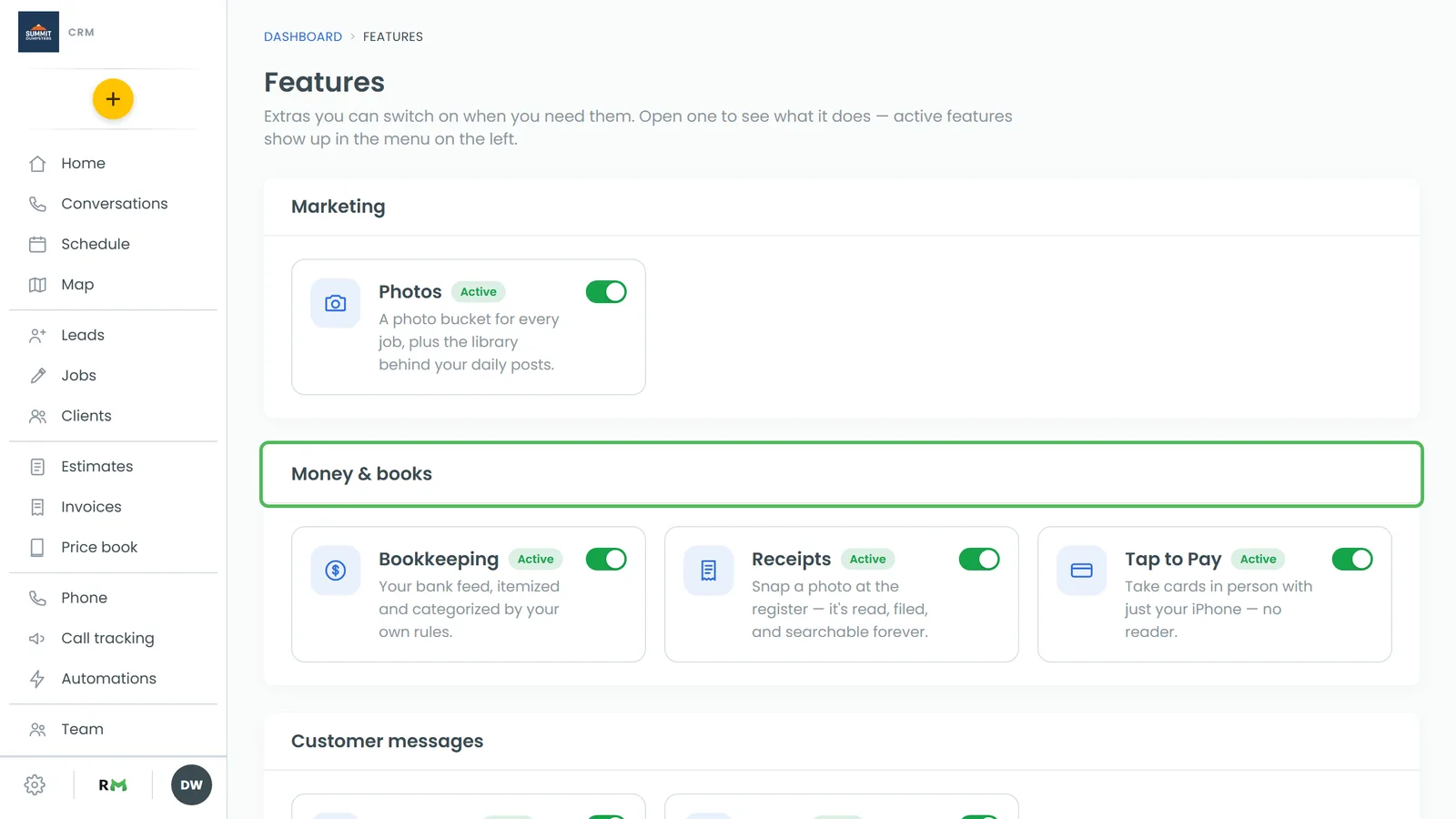The width and height of the screenshot is (1456, 819).
Task: Click the Call tracking megaphone icon
Action: [x=37, y=639]
